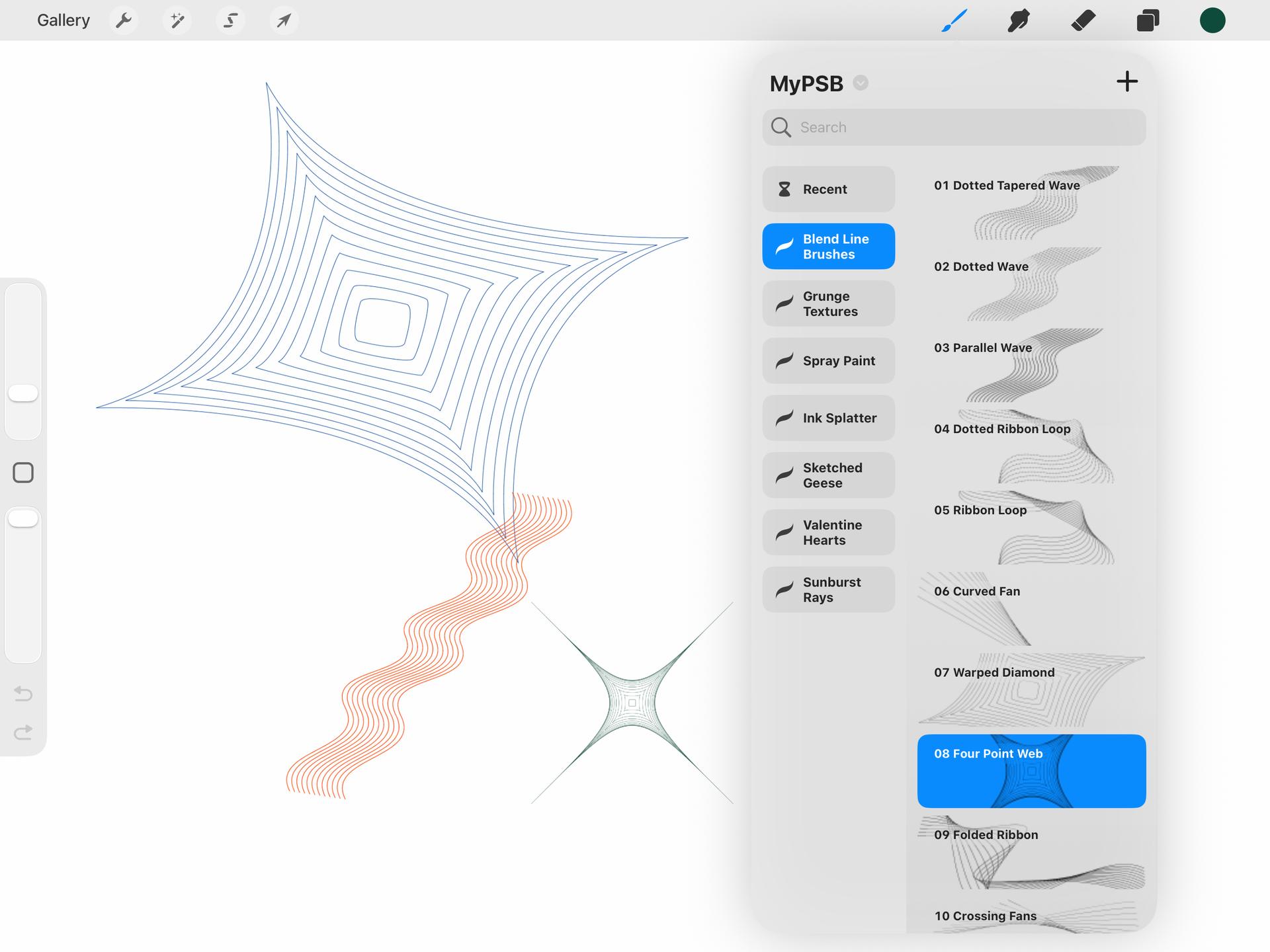The height and width of the screenshot is (952, 1270).
Task: Select the Eraser tool
Action: point(1083,20)
